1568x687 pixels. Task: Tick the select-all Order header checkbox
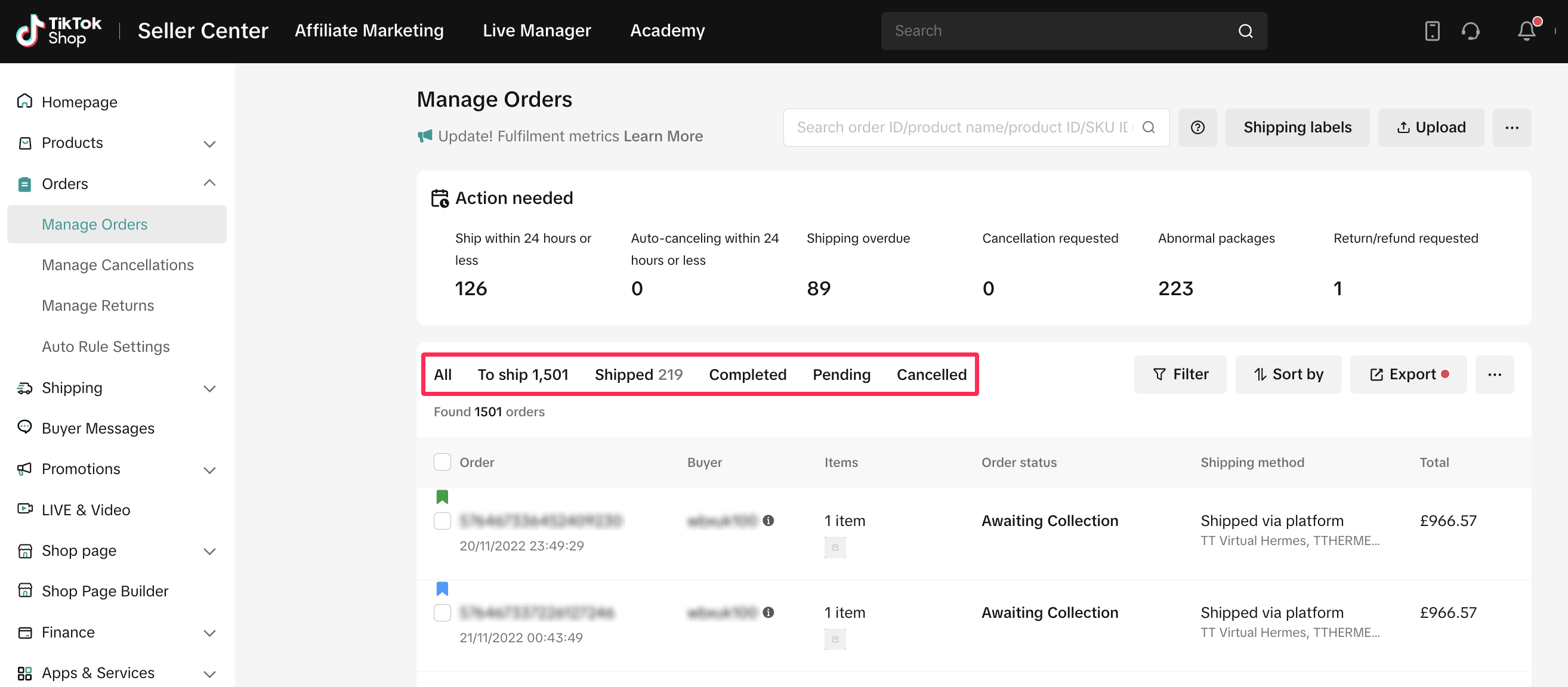pyautogui.click(x=442, y=462)
